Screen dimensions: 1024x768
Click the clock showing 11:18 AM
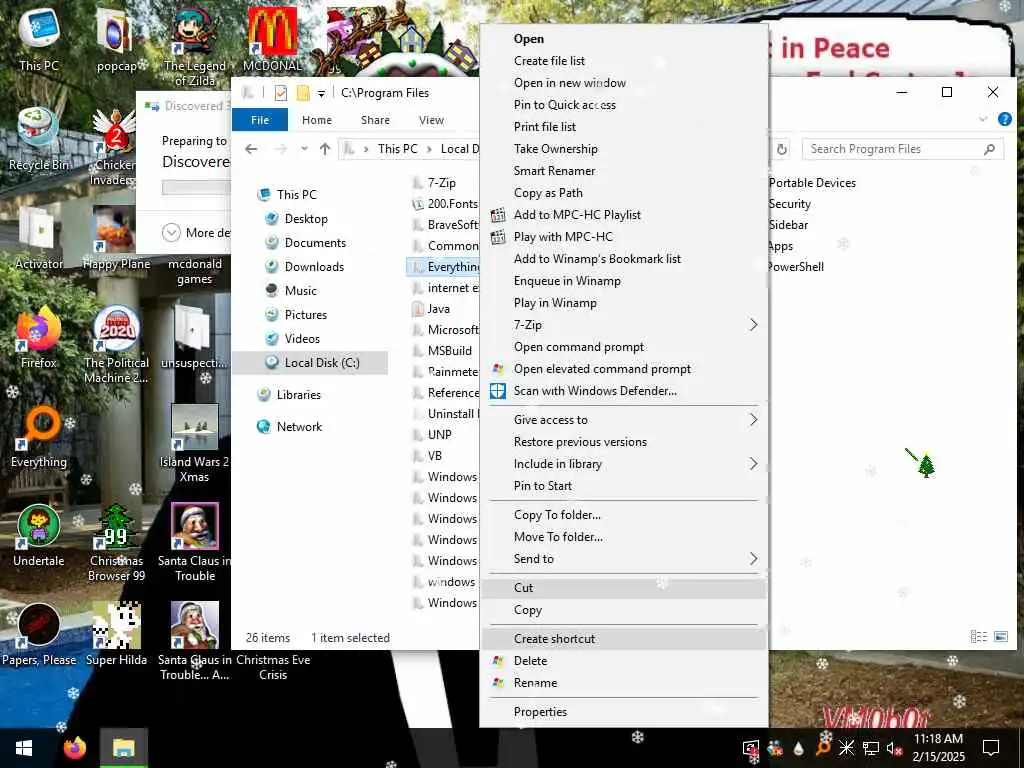[x=938, y=739]
